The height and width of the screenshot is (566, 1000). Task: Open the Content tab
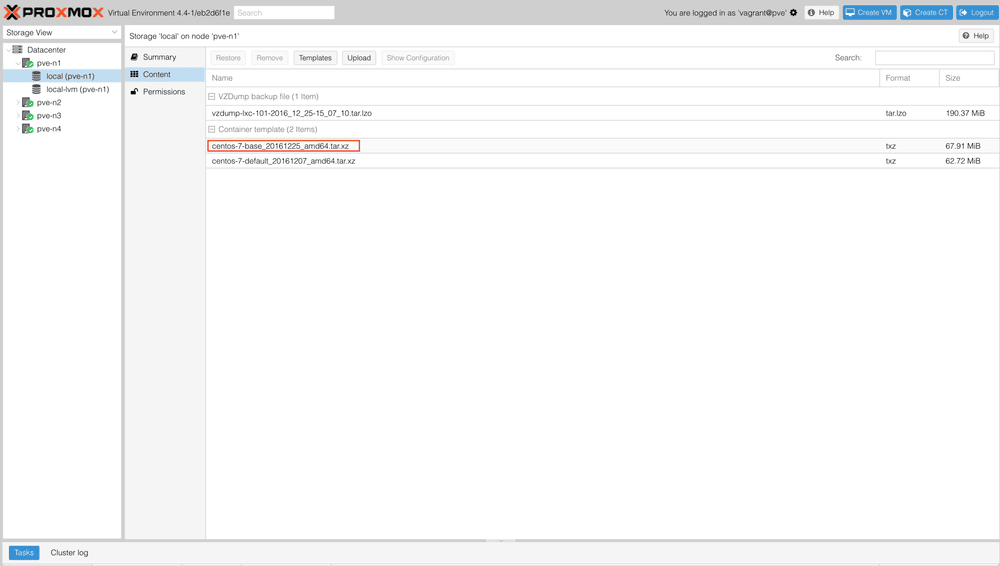click(165, 74)
